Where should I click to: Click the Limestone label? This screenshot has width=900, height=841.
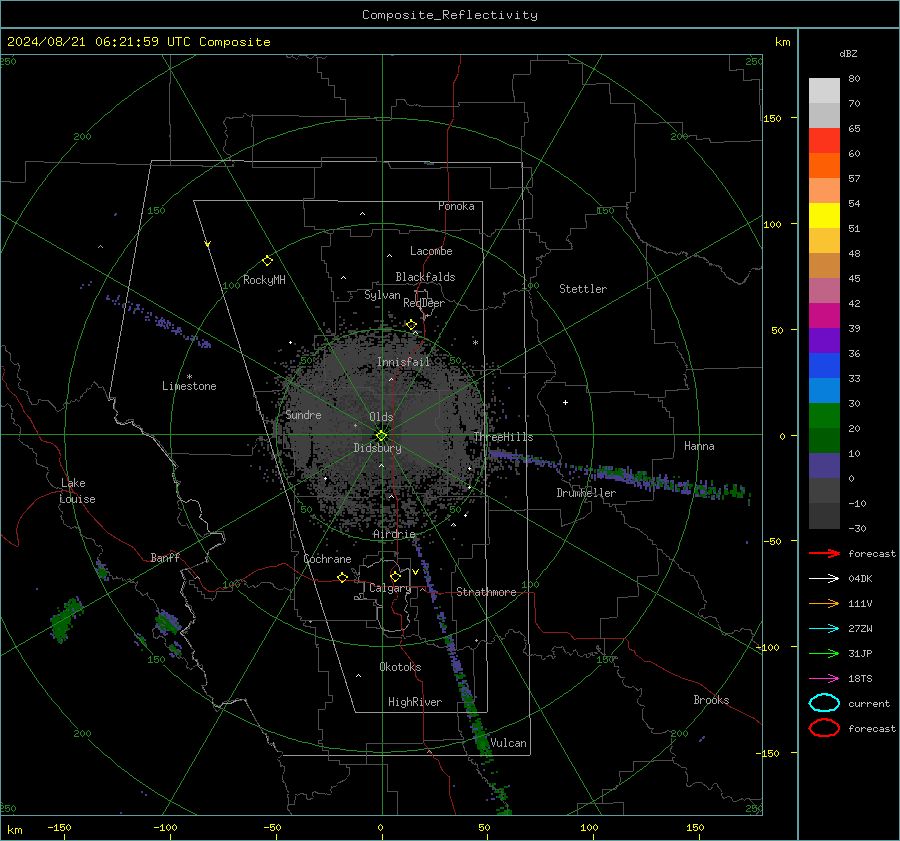coord(189,386)
